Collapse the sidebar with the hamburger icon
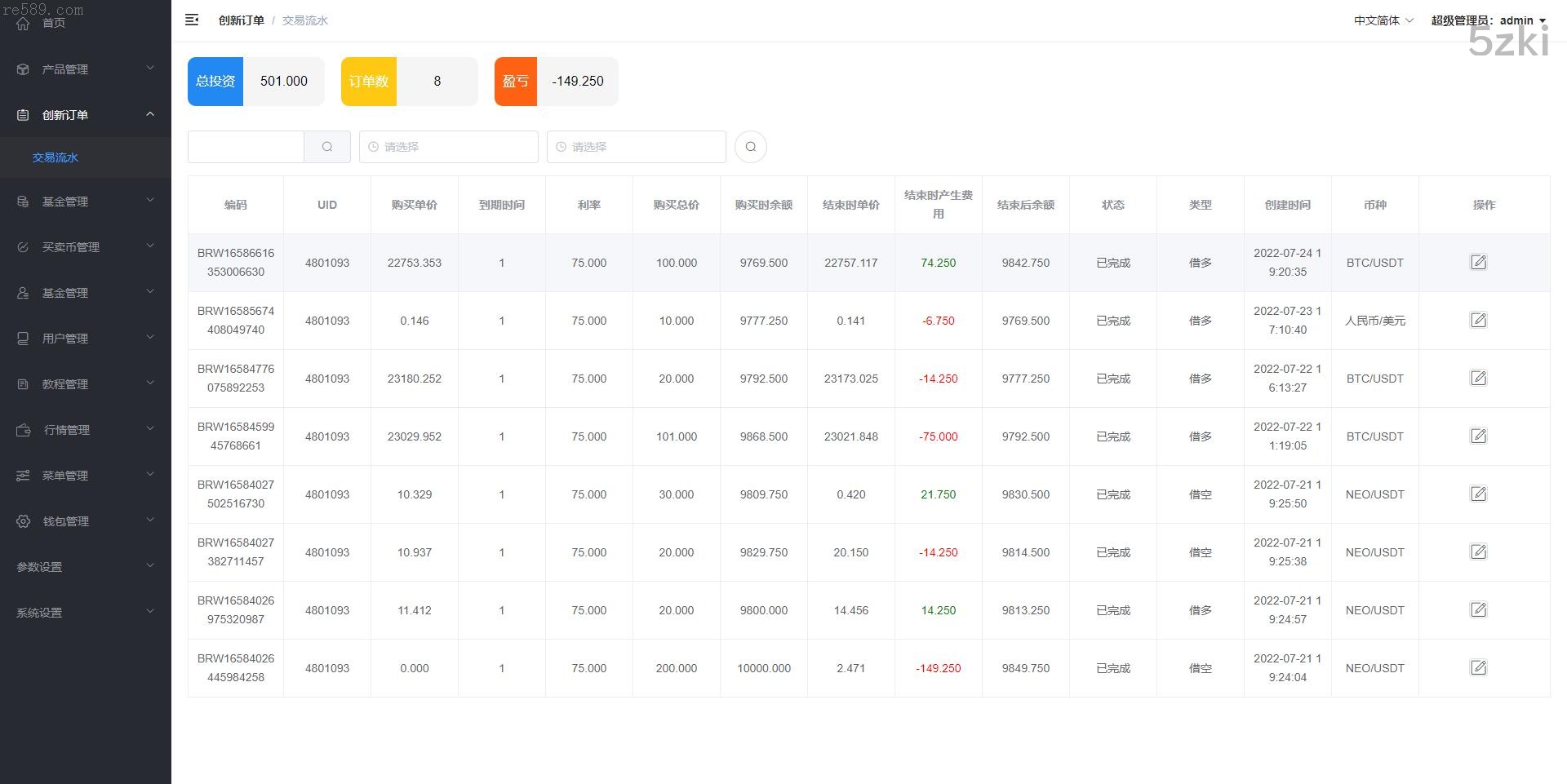Viewport: 1567px width, 784px height. click(192, 20)
